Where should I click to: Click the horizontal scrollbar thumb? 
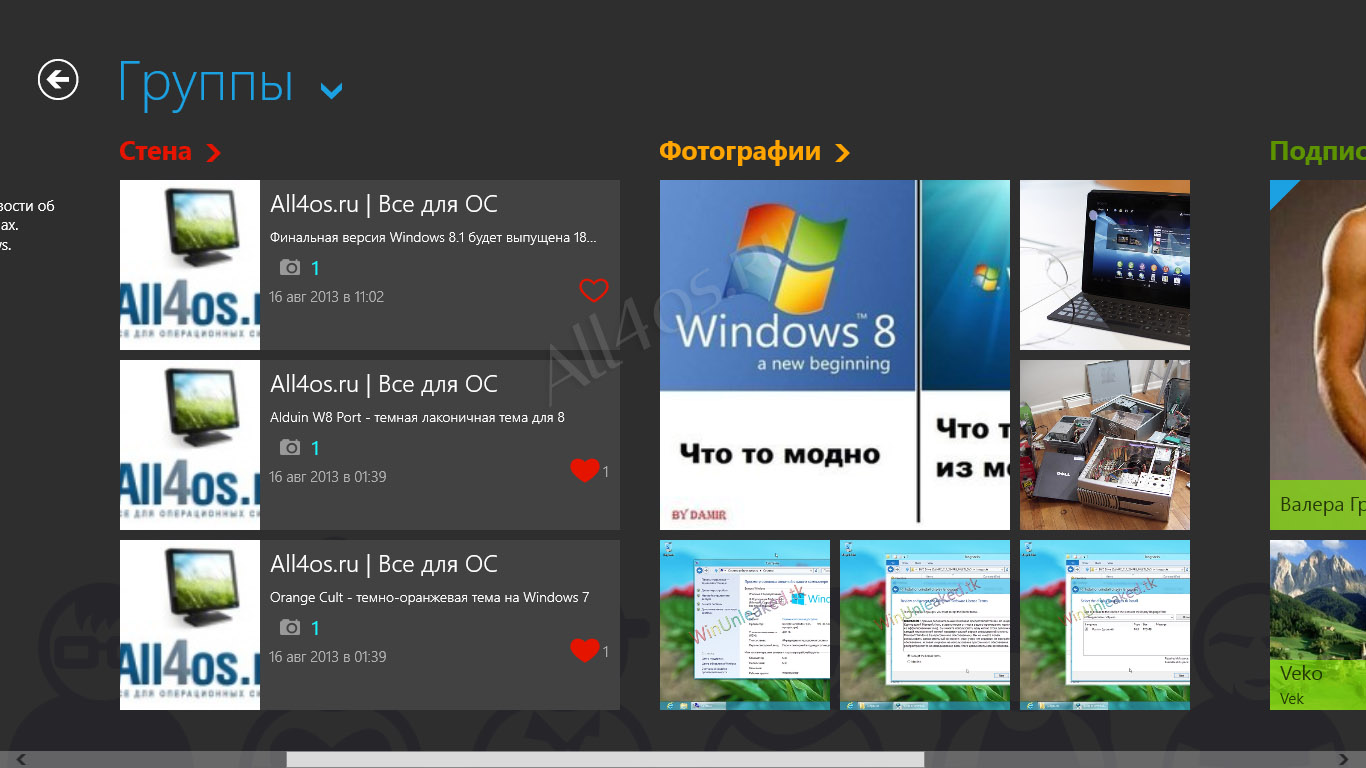click(605, 760)
